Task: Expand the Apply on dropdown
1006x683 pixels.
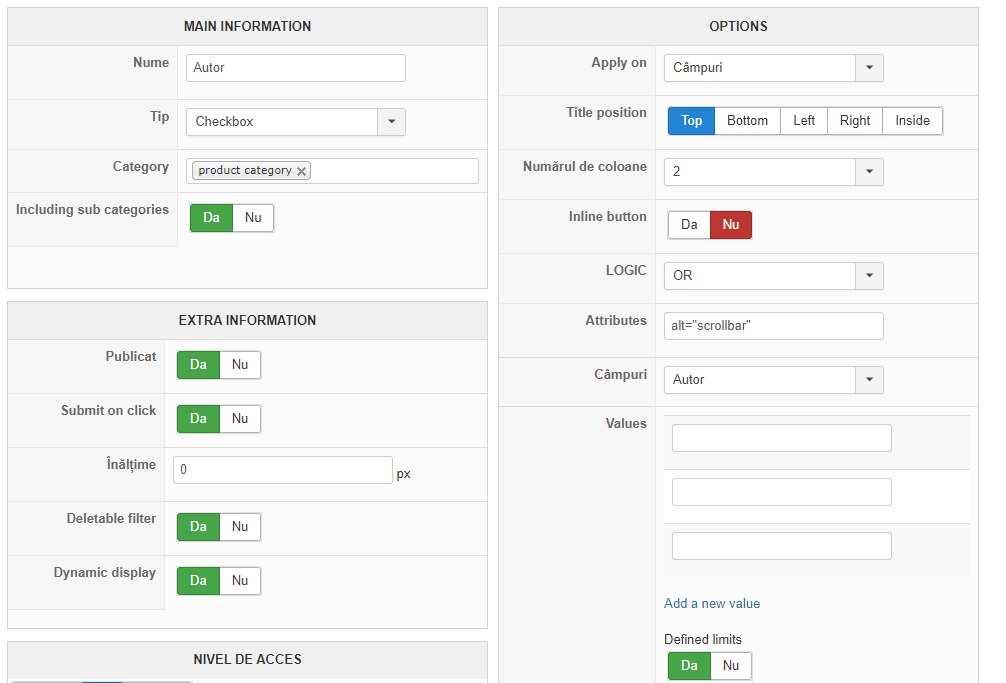Action: 869,68
